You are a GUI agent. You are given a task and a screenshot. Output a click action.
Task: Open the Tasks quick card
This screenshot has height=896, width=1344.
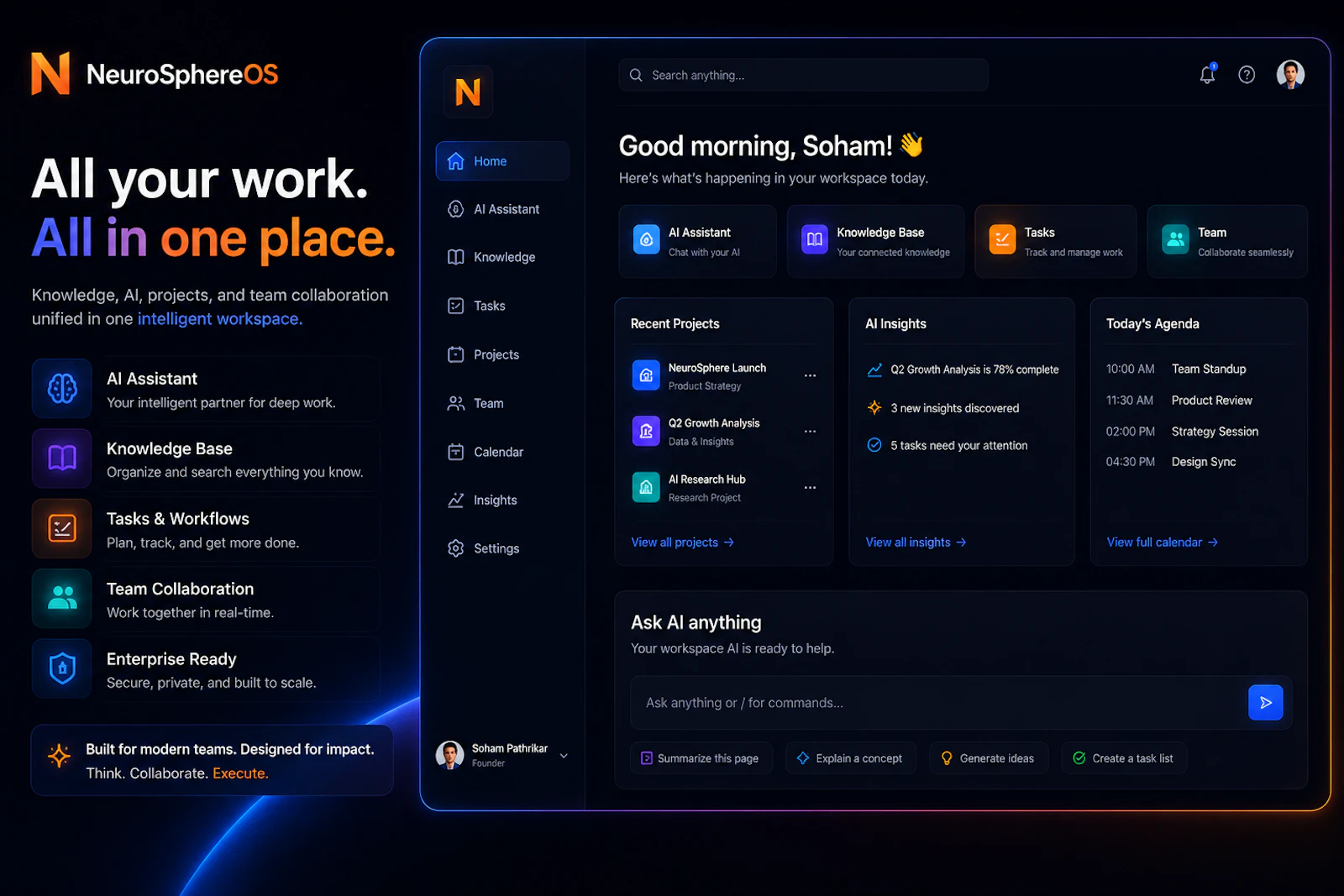(x=1055, y=241)
